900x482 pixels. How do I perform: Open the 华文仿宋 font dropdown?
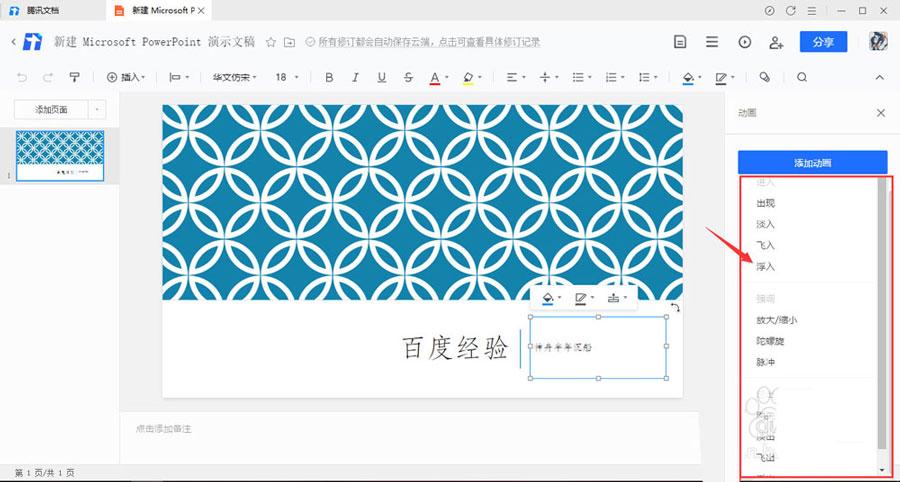click(234, 77)
